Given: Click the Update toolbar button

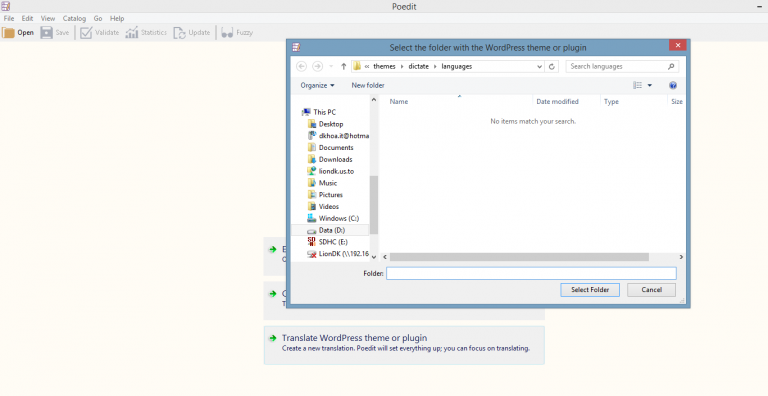Looking at the screenshot, I should point(192,33).
